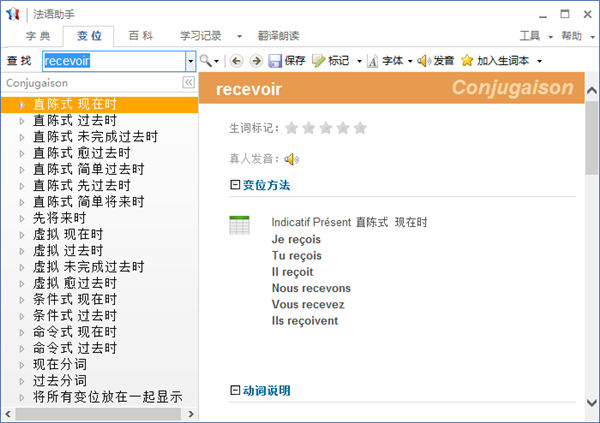Screen dimensions: 600x423
Task: Collapse the Conjugaison sidebar panel
Action: pyautogui.click(x=188, y=83)
